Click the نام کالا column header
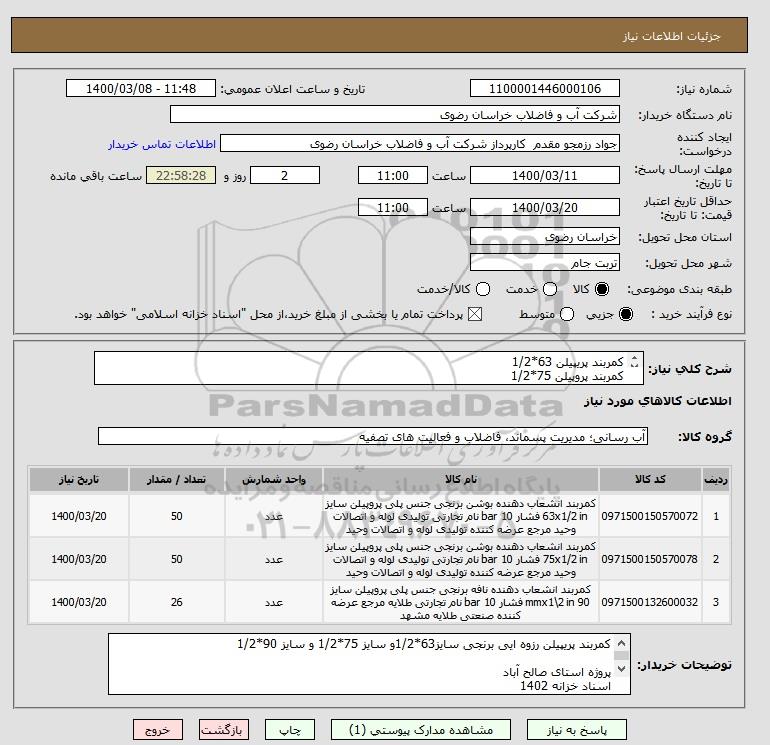 (x=461, y=479)
